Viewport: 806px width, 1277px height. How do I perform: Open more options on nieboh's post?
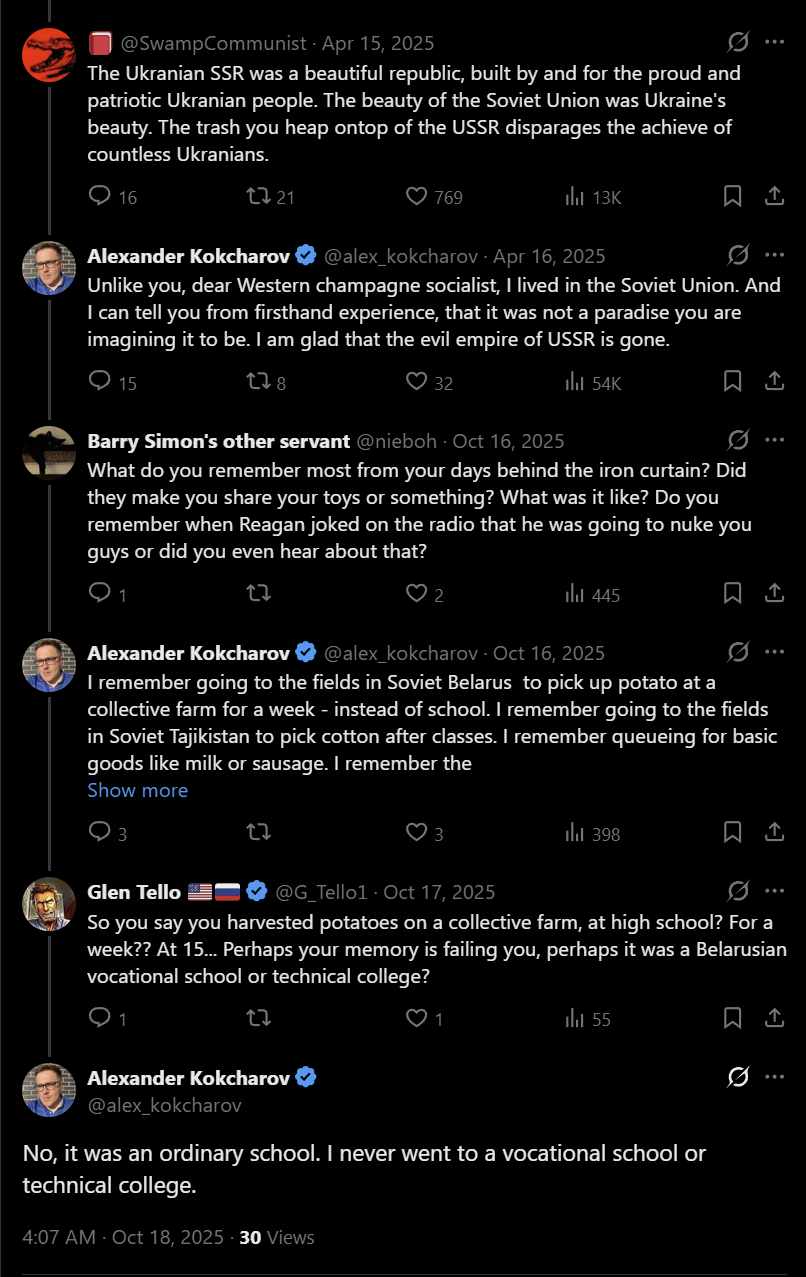coord(774,440)
